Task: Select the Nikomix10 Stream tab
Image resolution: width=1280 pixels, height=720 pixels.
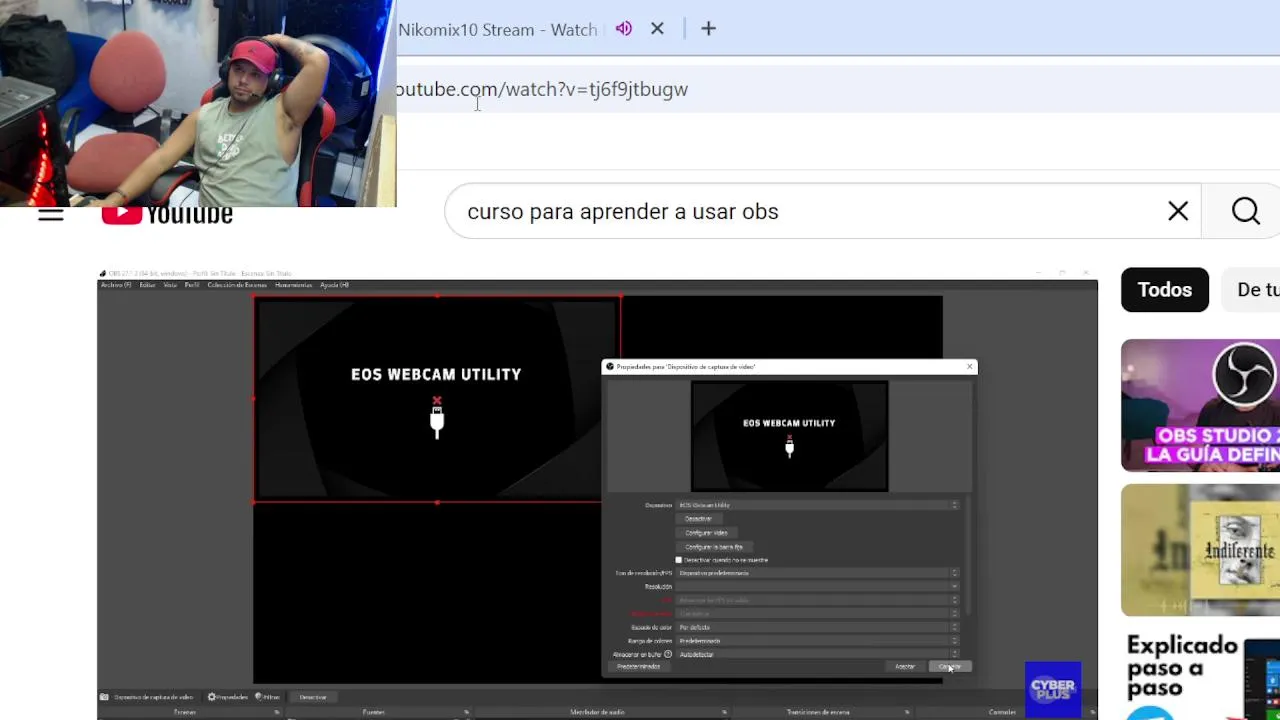Action: (x=497, y=29)
